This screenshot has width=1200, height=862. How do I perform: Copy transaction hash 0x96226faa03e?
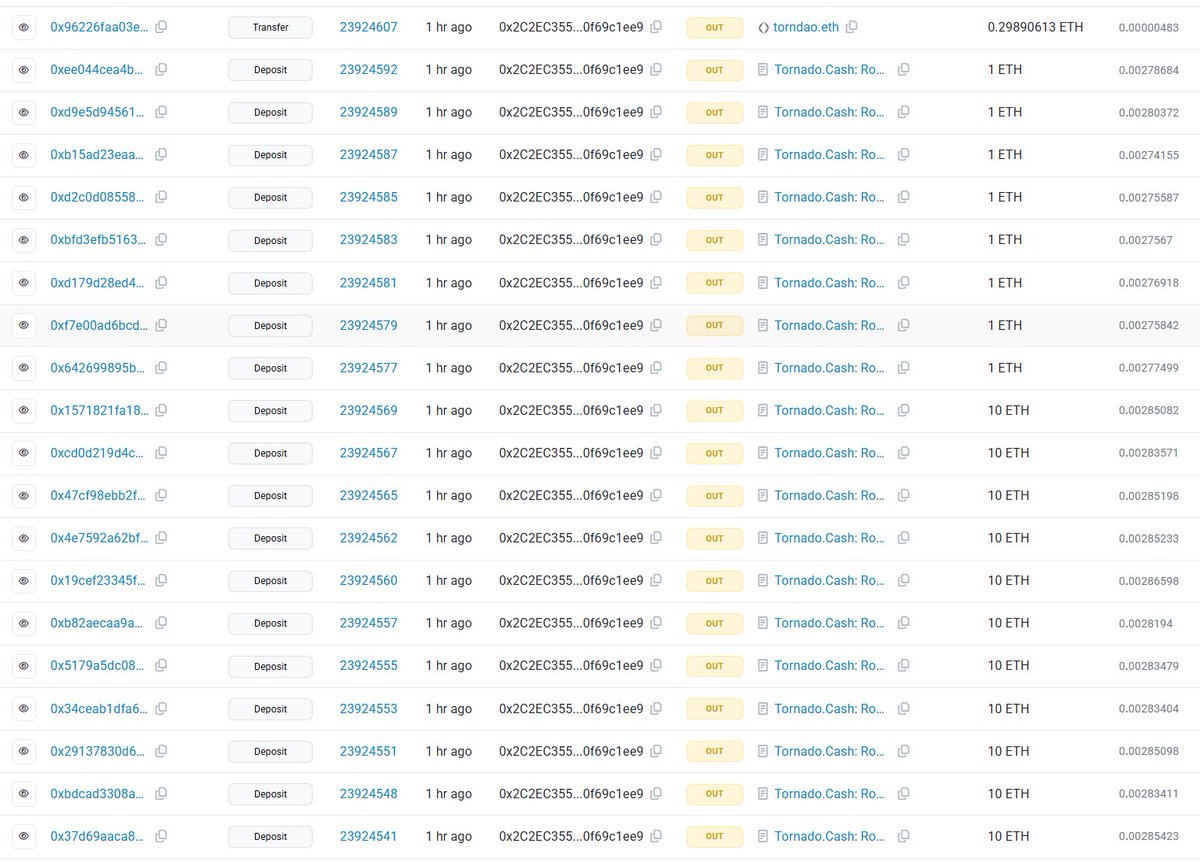pos(161,27)
